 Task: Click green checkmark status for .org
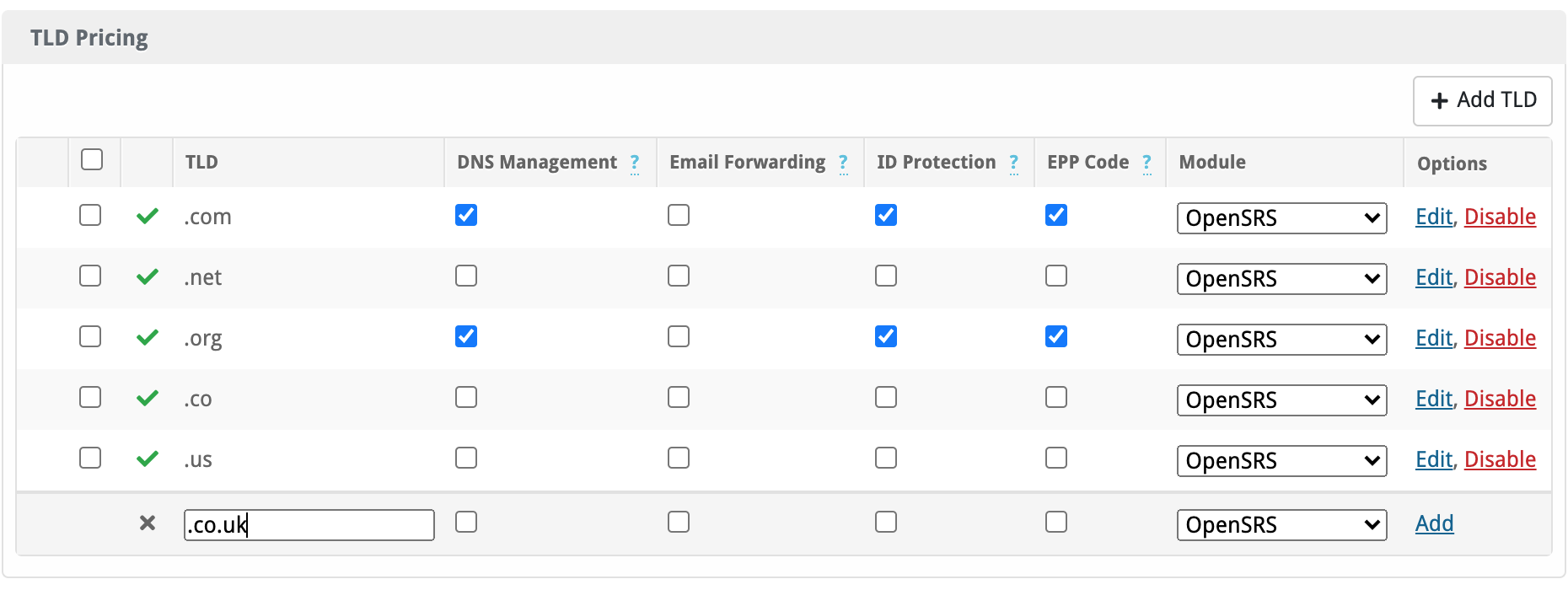[x=148, y=338]
